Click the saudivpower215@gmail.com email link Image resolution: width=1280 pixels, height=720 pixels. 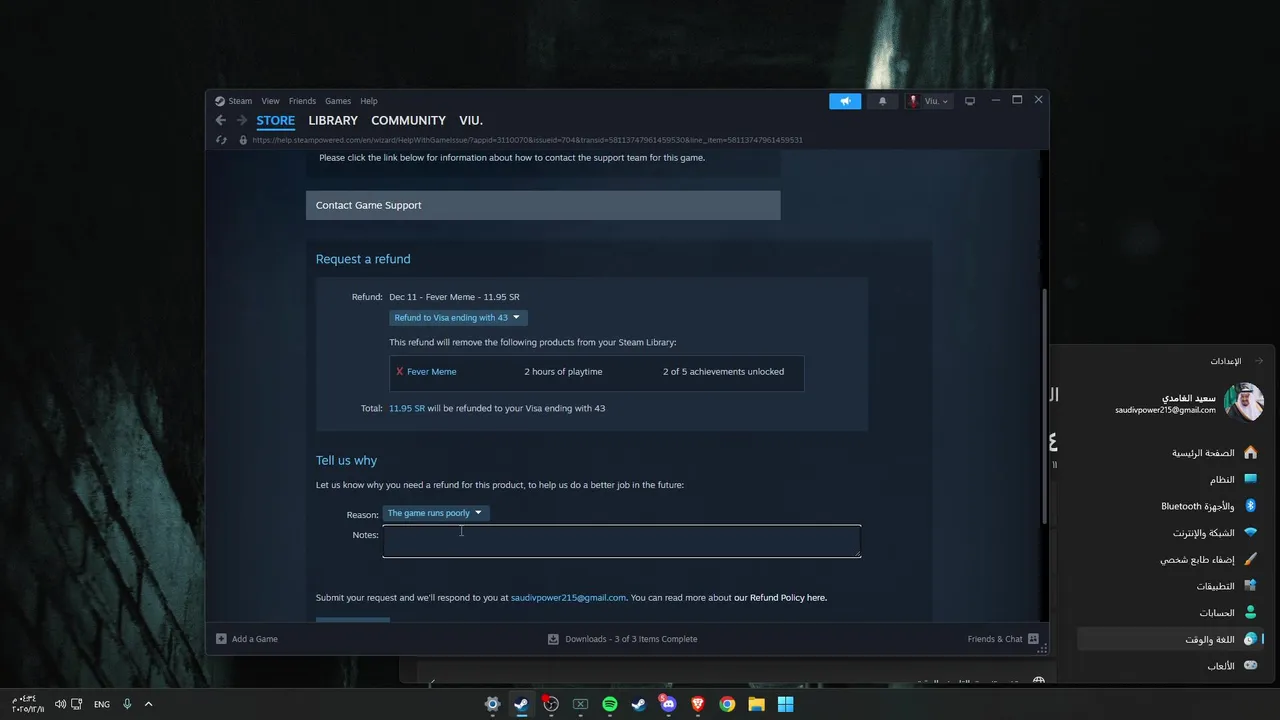pyautogui.click(x=568, y=598)
